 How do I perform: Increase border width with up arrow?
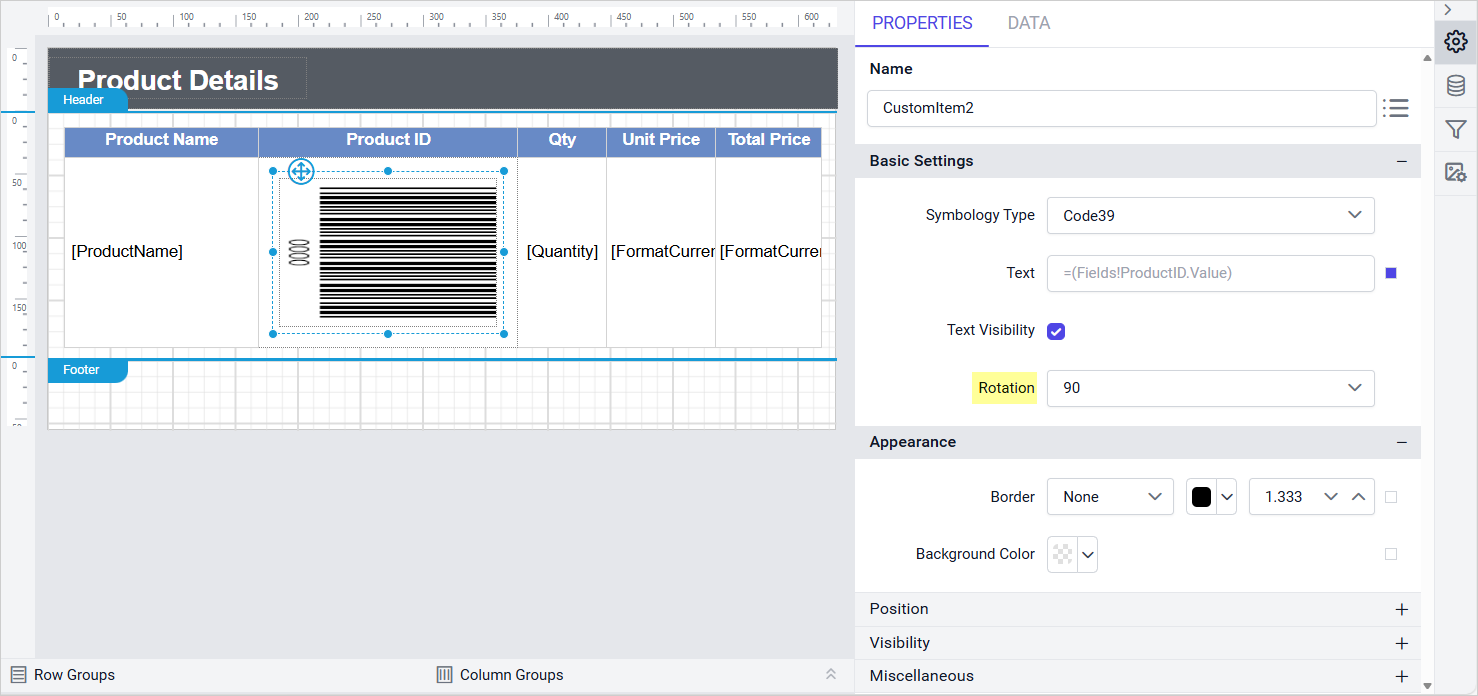point(1358,497)
